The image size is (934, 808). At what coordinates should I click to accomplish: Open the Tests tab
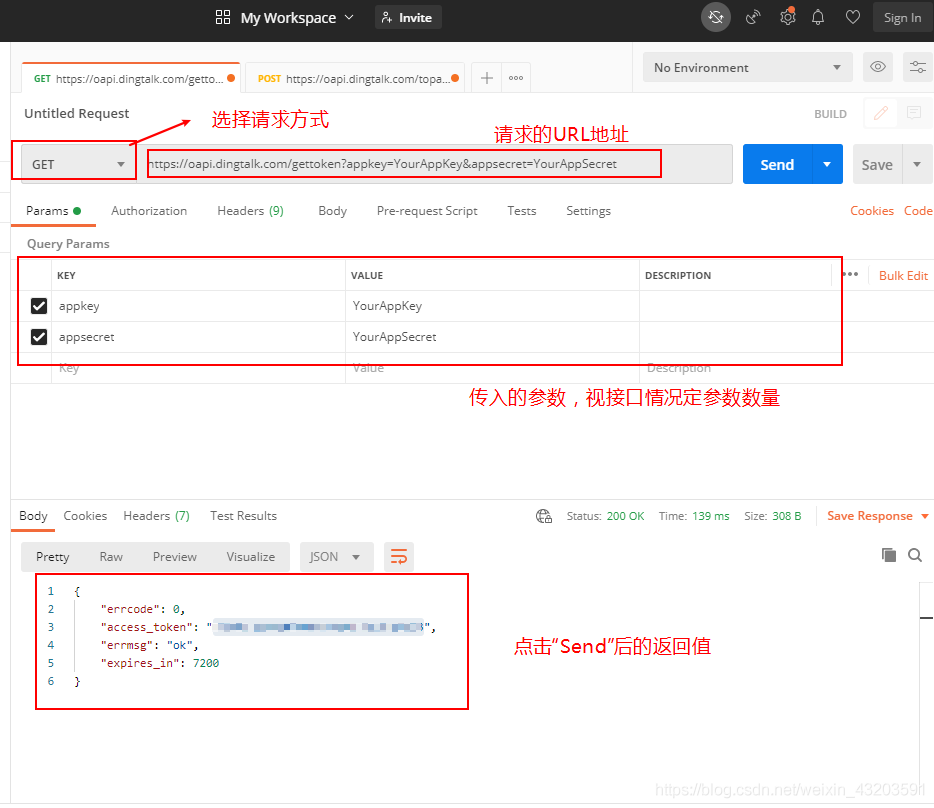click(x=521, y=211)
